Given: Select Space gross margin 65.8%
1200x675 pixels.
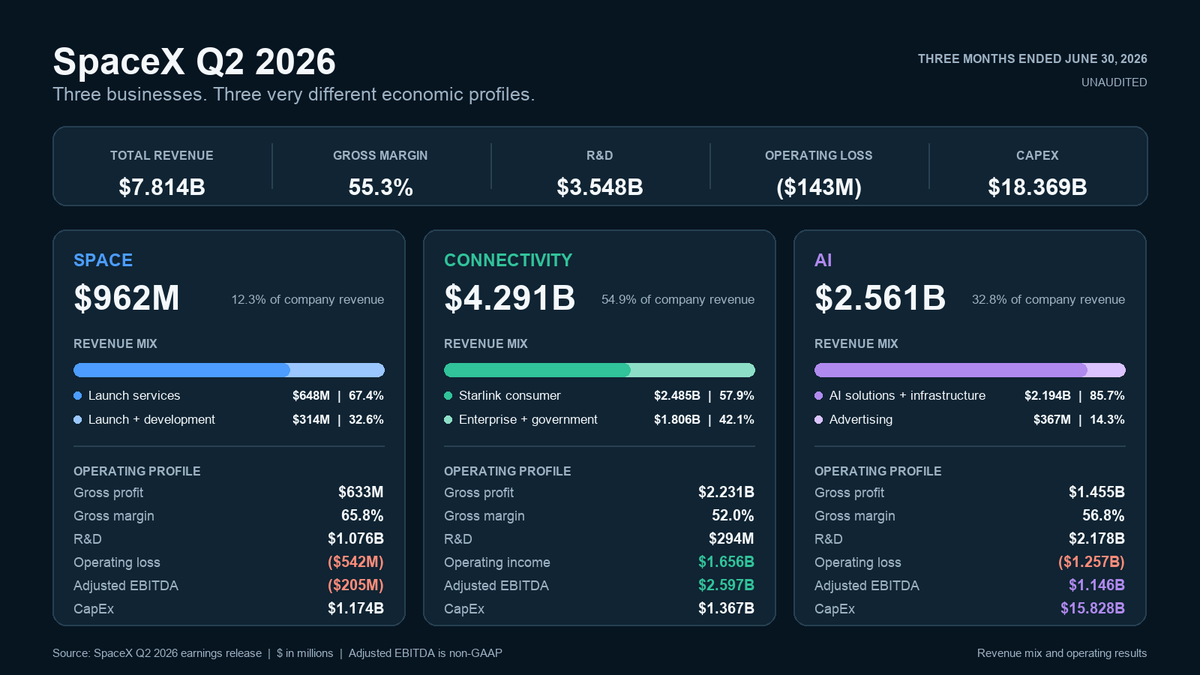Looking at the screenshot, I should point(361,516).
